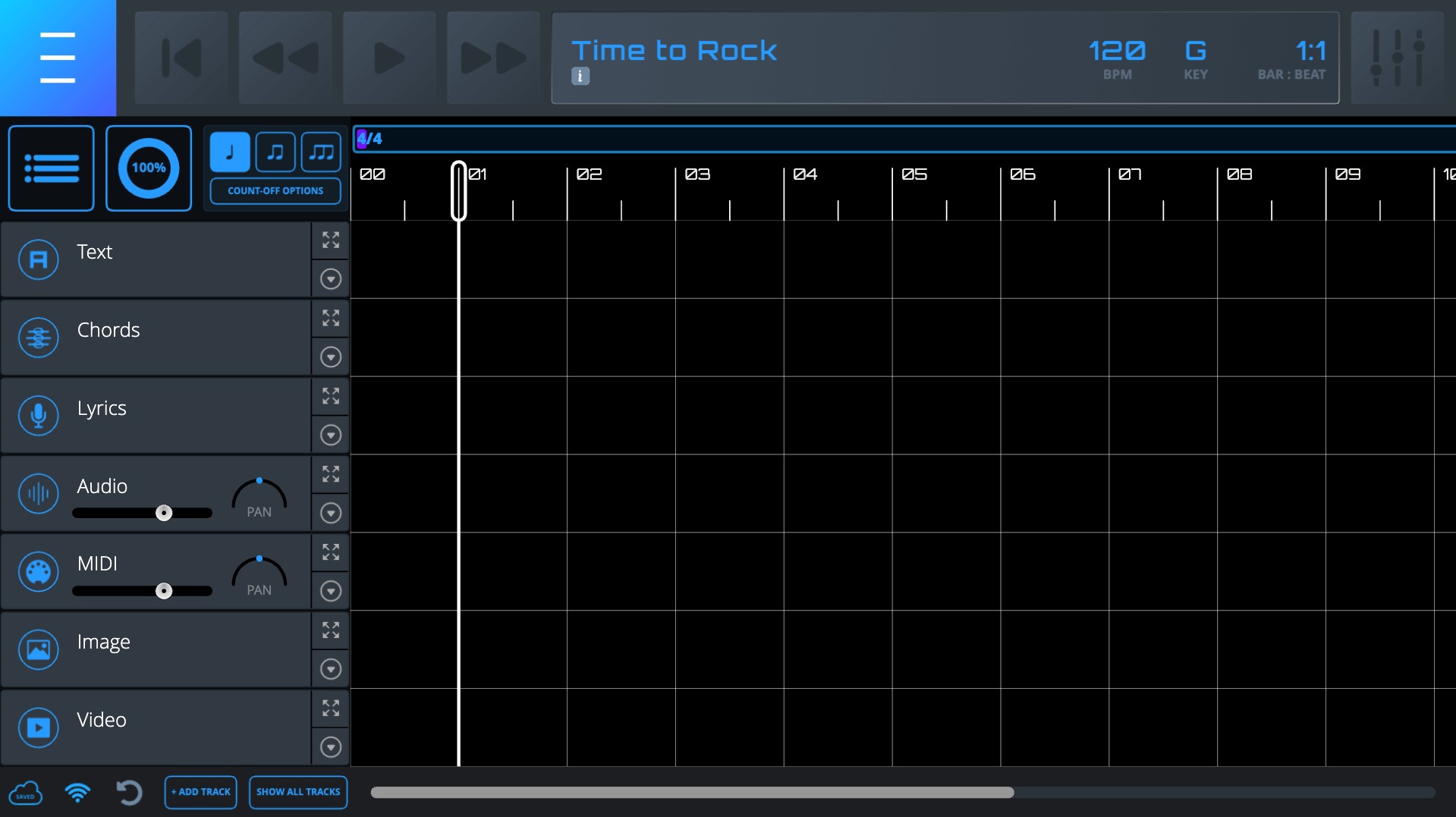This screenshot has height=817, width=1456.
Task: Toggle the quarter note count-off option
Action: (x=229, y=152)
